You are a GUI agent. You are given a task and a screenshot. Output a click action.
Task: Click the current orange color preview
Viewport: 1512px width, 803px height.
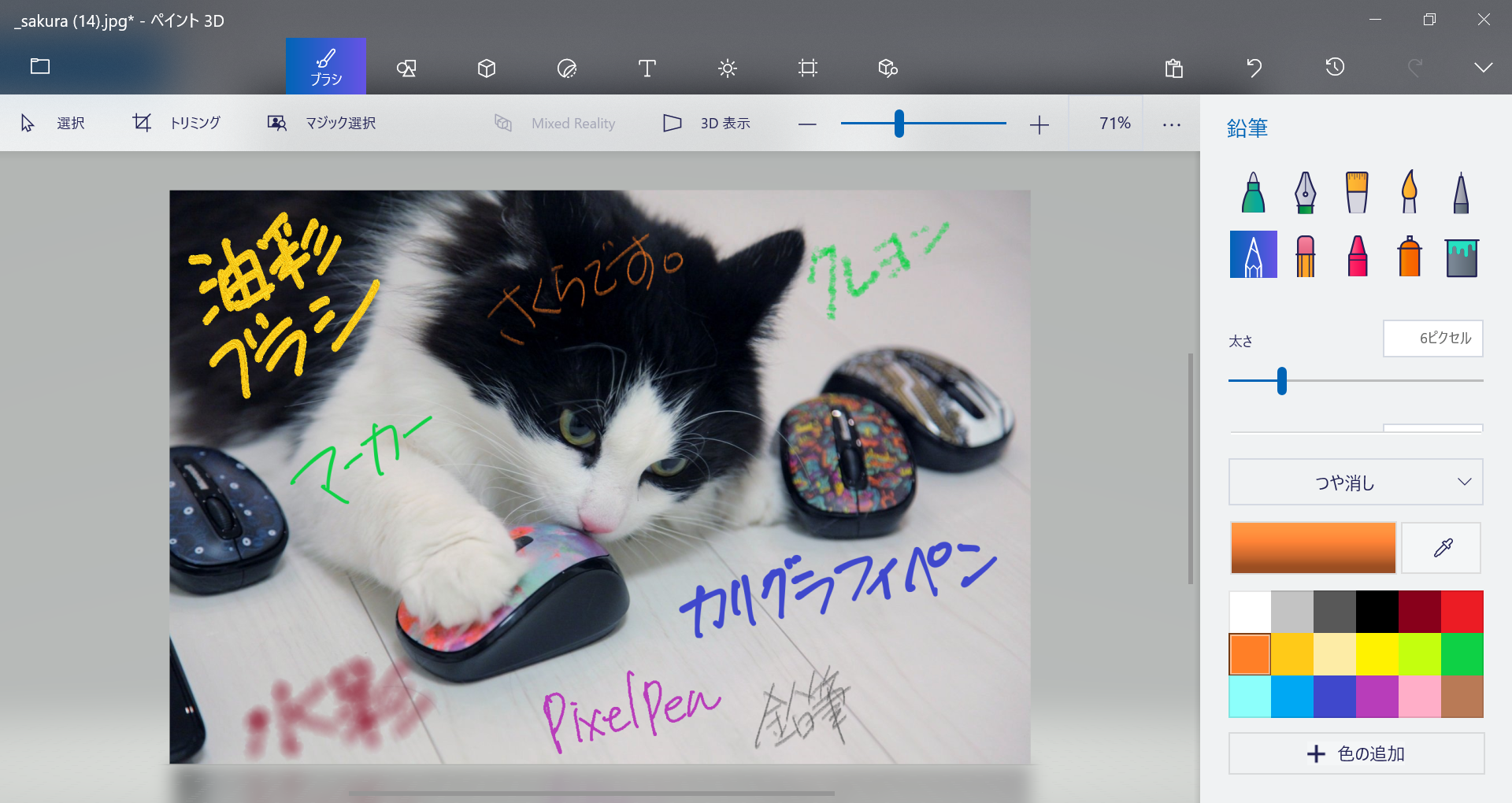pos(1313,547)
